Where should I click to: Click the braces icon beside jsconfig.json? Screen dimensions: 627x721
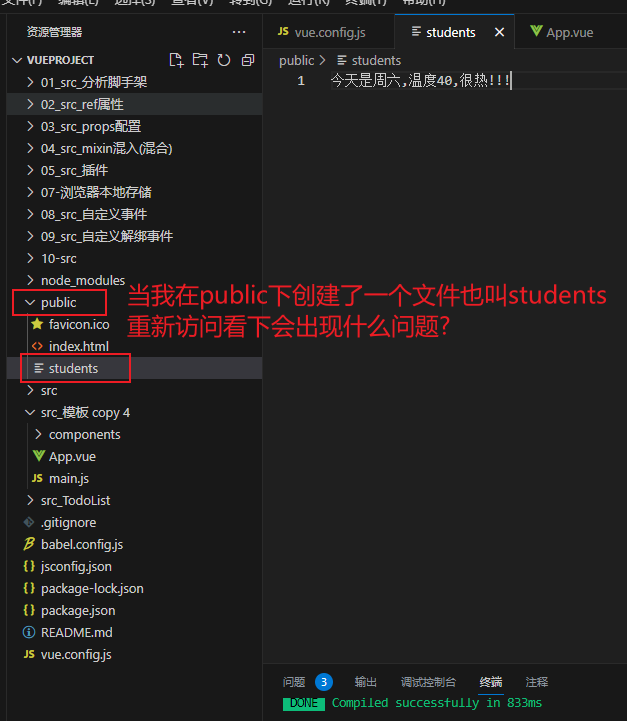[x=29, y=566]
